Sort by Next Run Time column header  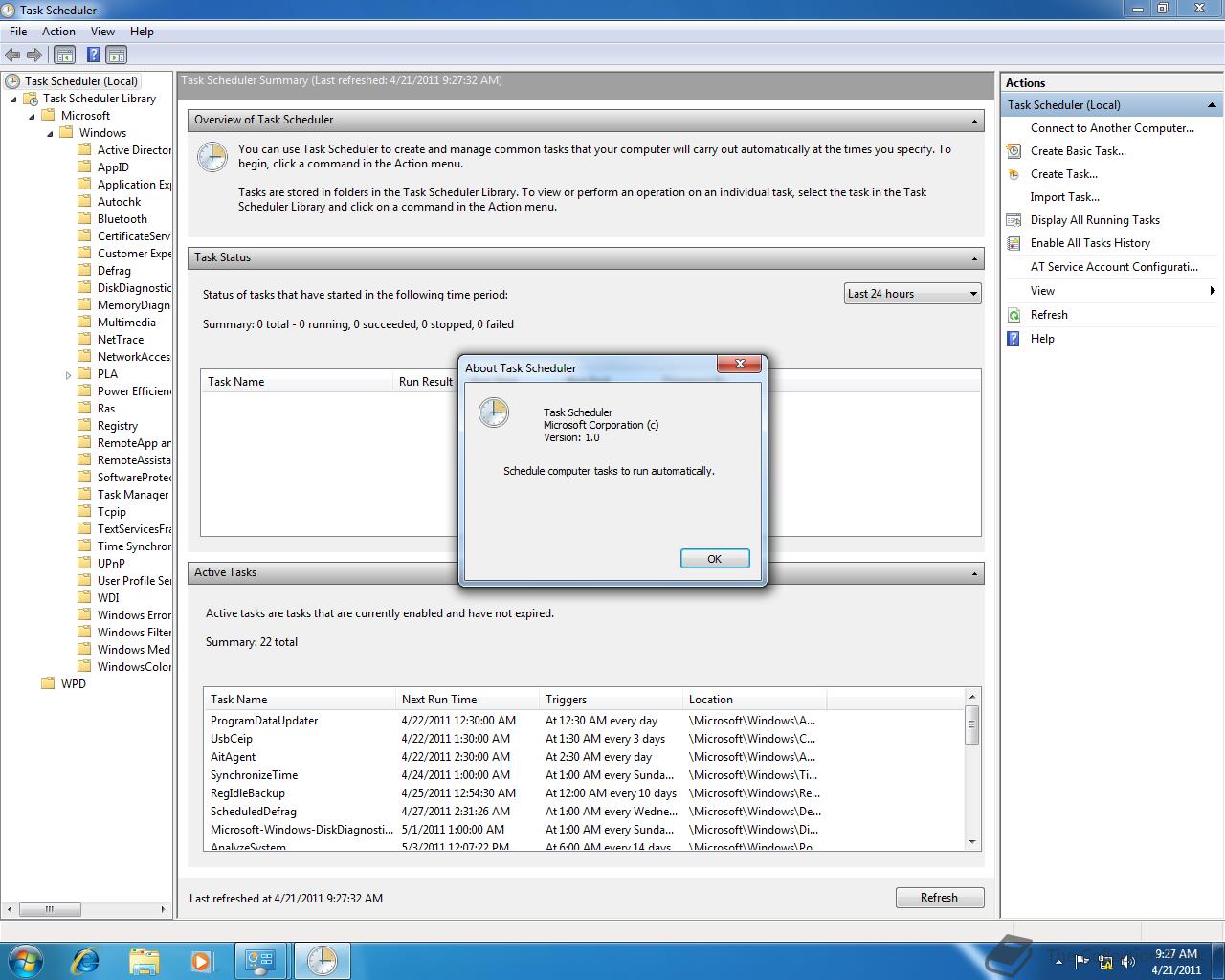point(467,700)
